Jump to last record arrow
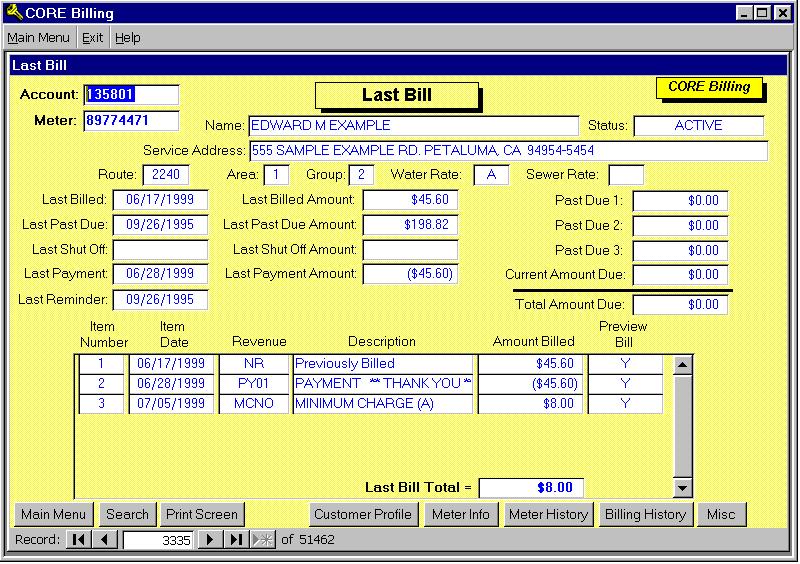The height and width of the screenshot is (564, 800). [x=236, y=540]
